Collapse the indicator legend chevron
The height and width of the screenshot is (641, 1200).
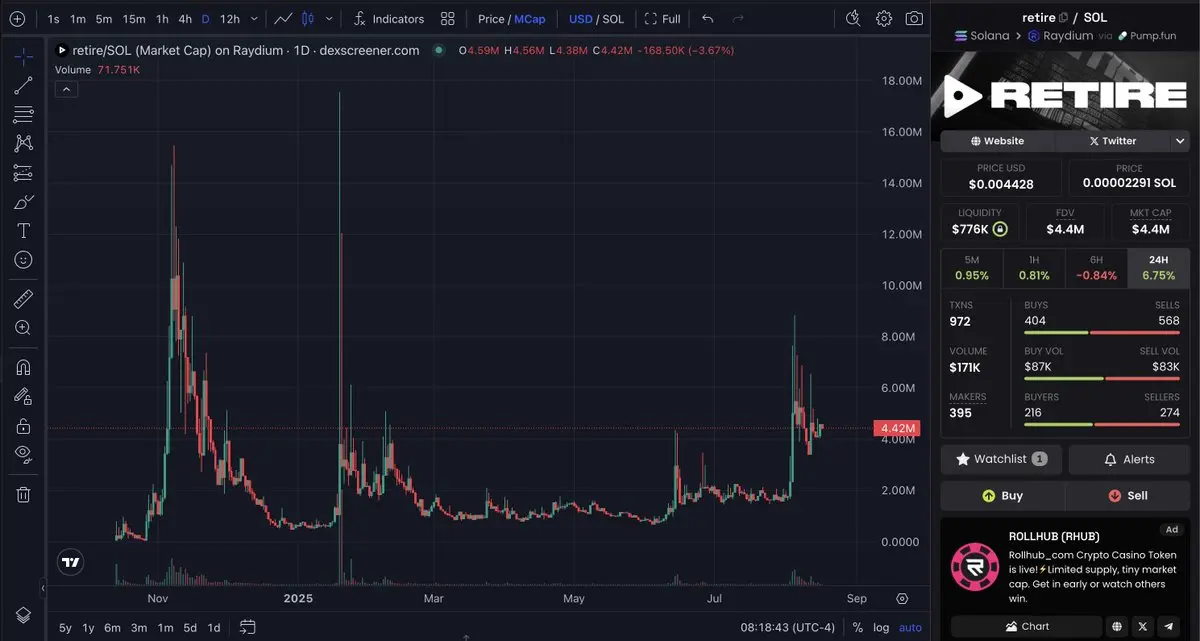click(x=65, y=89)
